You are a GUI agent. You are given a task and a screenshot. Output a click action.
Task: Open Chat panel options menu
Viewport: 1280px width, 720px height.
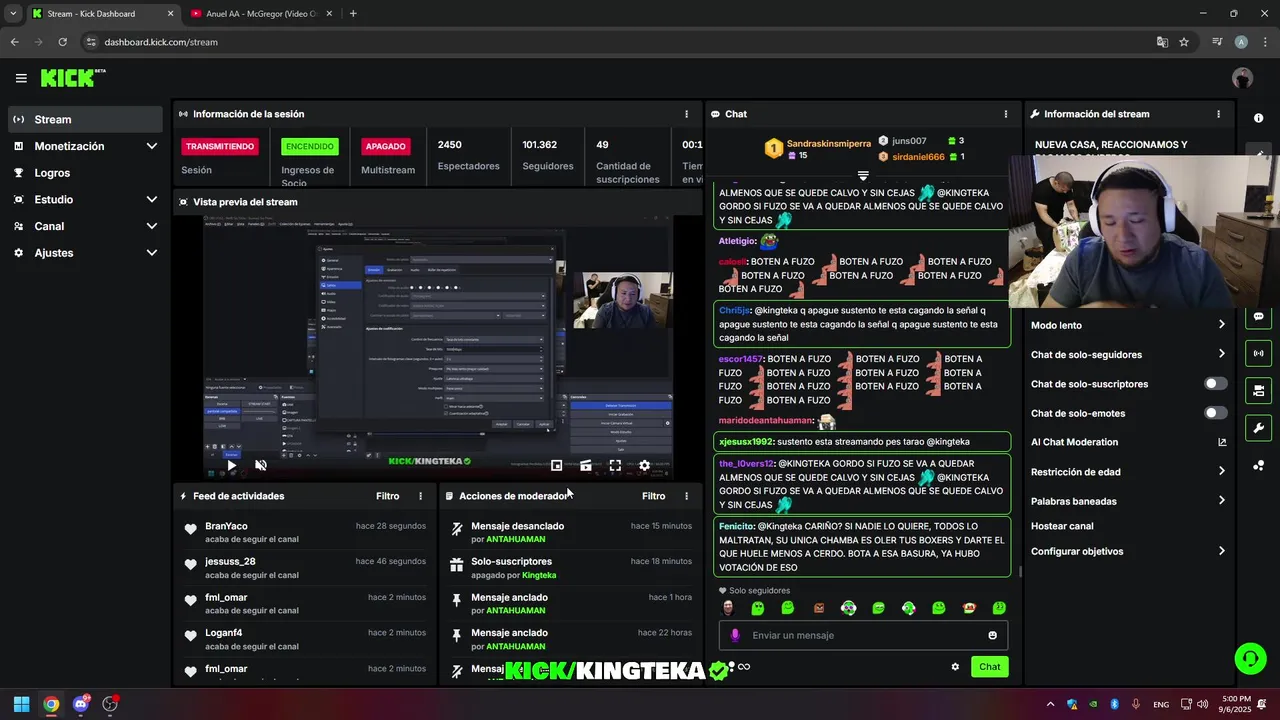tap(1006, 114)
